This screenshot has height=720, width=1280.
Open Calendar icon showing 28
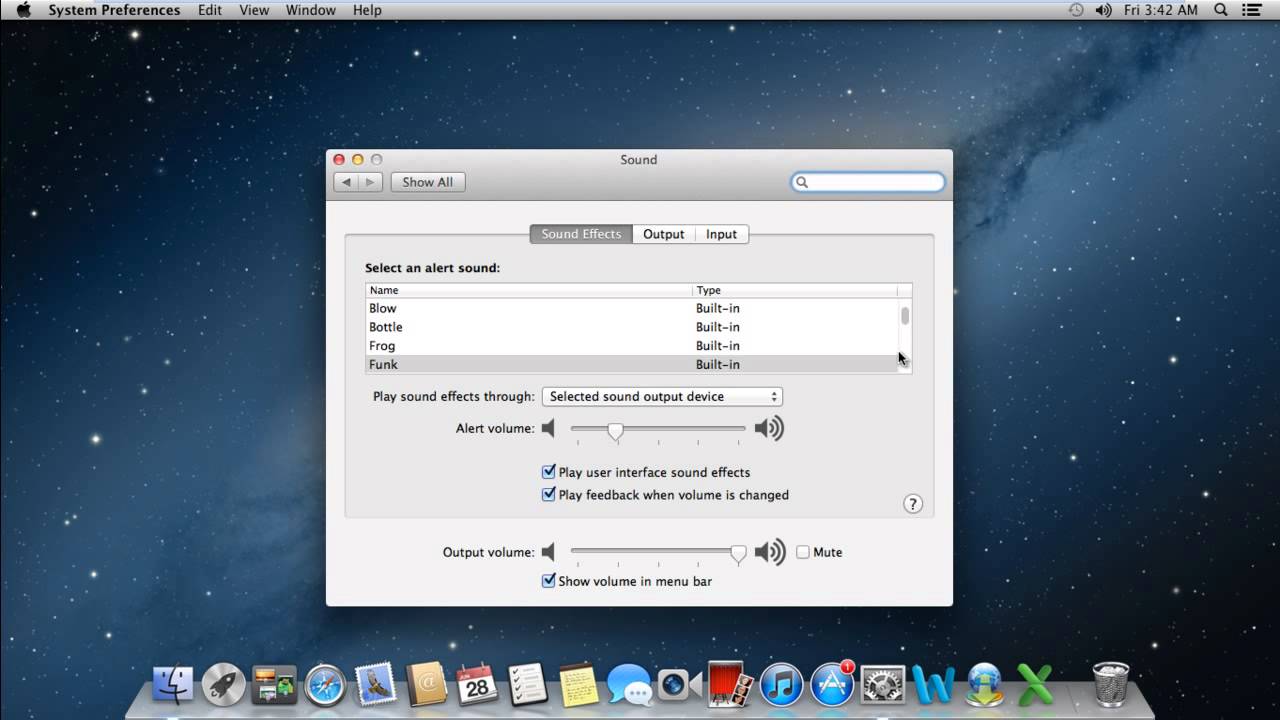click(477, 685)
